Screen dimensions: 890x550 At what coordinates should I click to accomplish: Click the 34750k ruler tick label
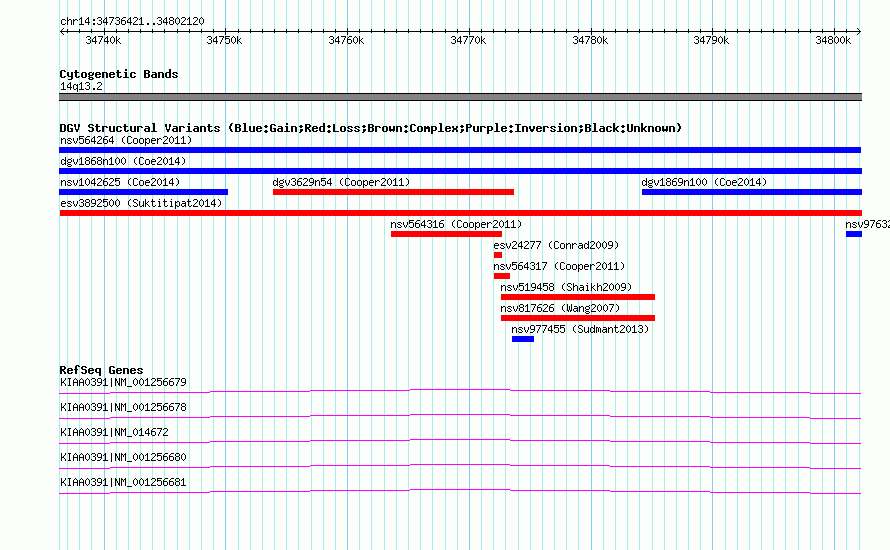(224, 40)
